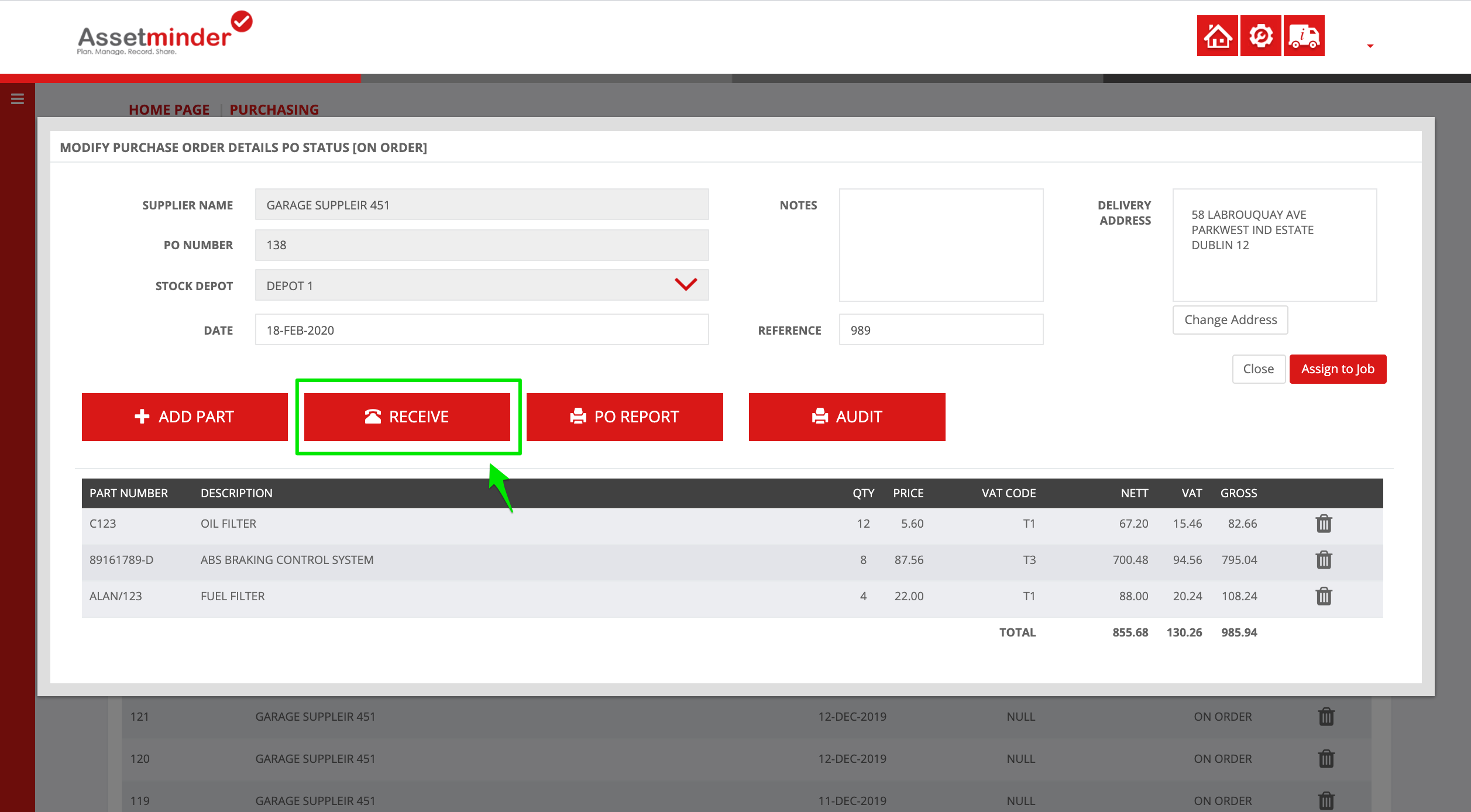This screenshot has height=812, width=1471.
Task: Expand the user dropdown arrow top right
Action: tap(1370, 46)
